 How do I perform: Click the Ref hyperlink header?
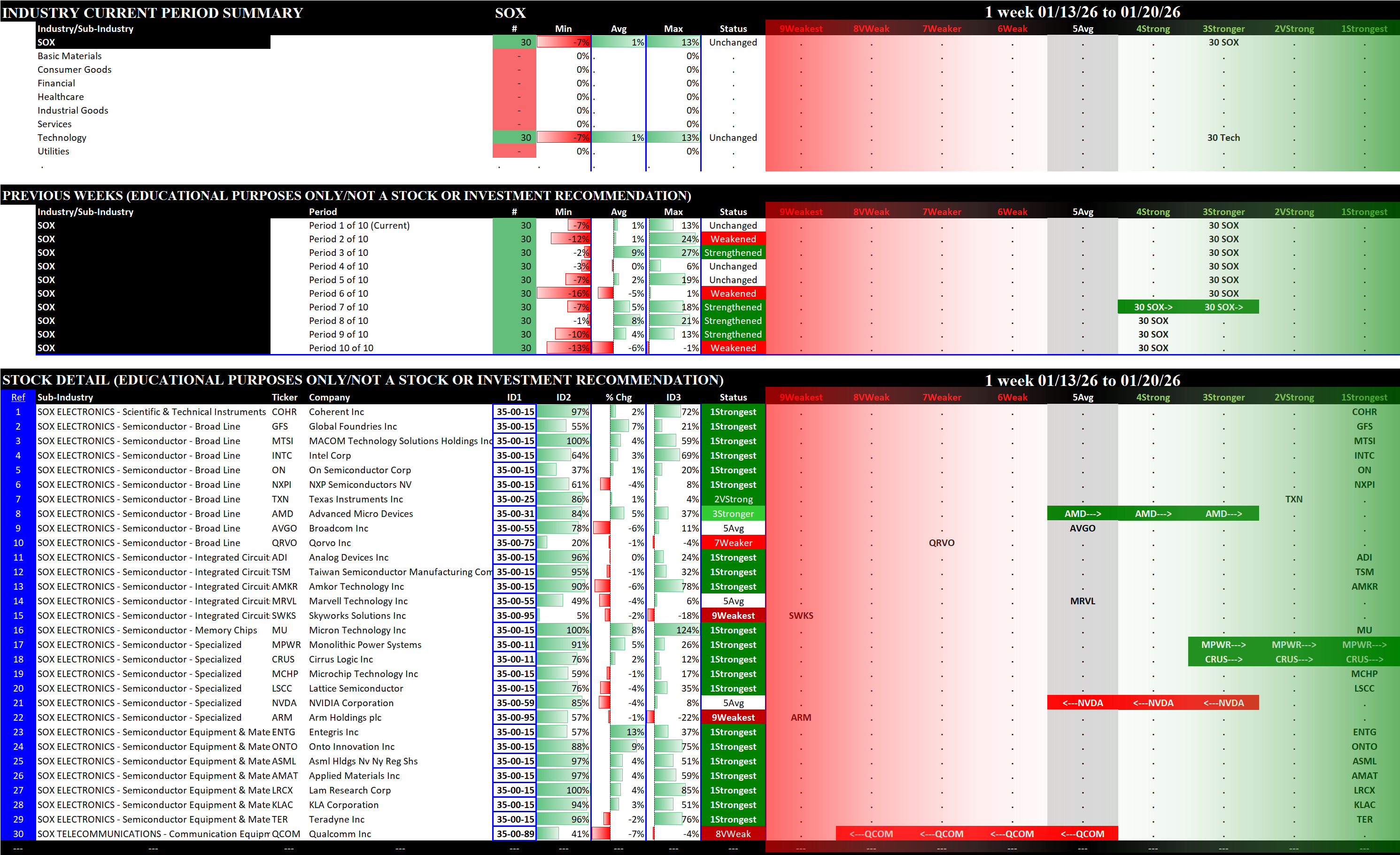(x=18, y=397)
